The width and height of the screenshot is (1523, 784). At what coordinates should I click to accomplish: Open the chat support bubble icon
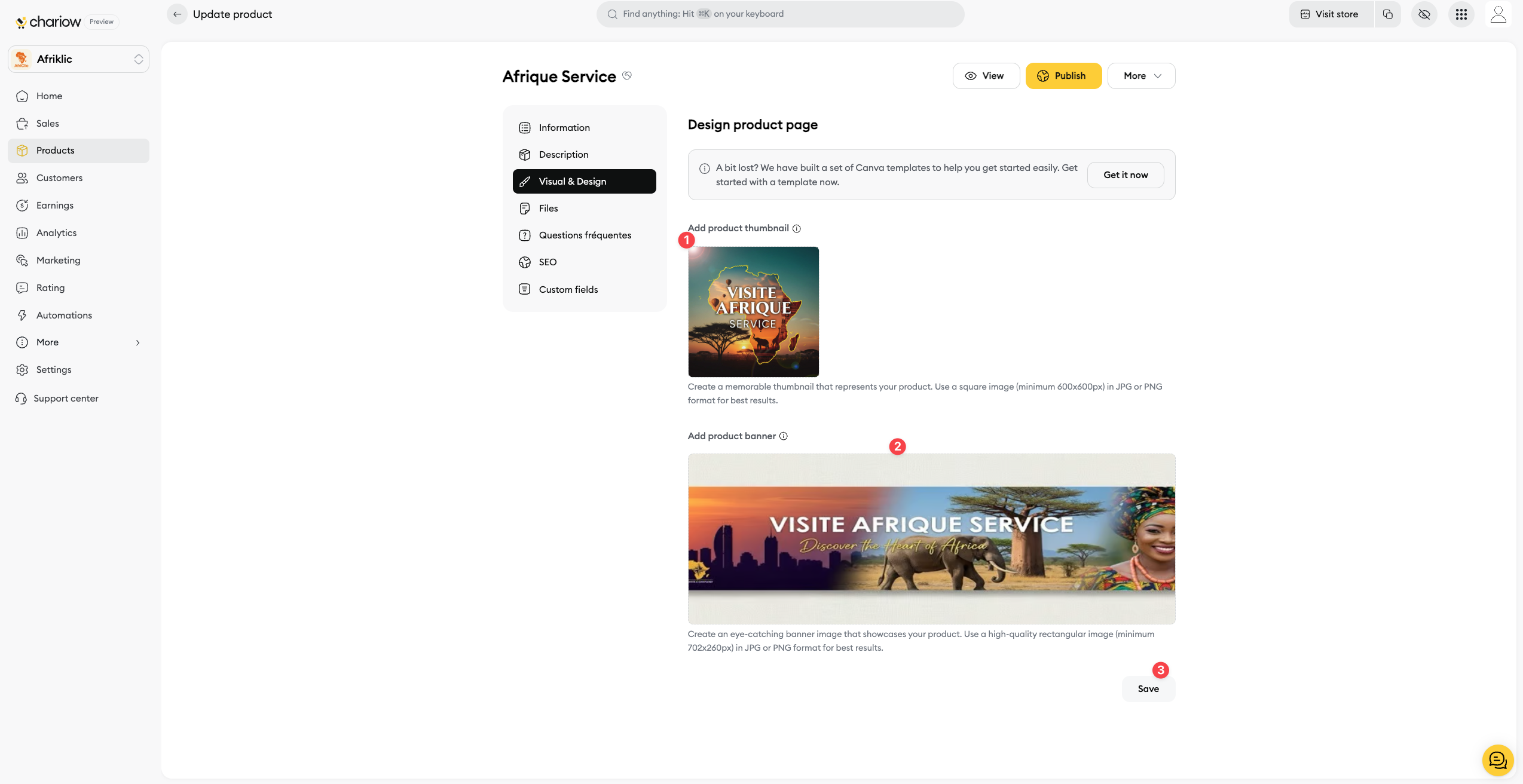pos(1497,760)
